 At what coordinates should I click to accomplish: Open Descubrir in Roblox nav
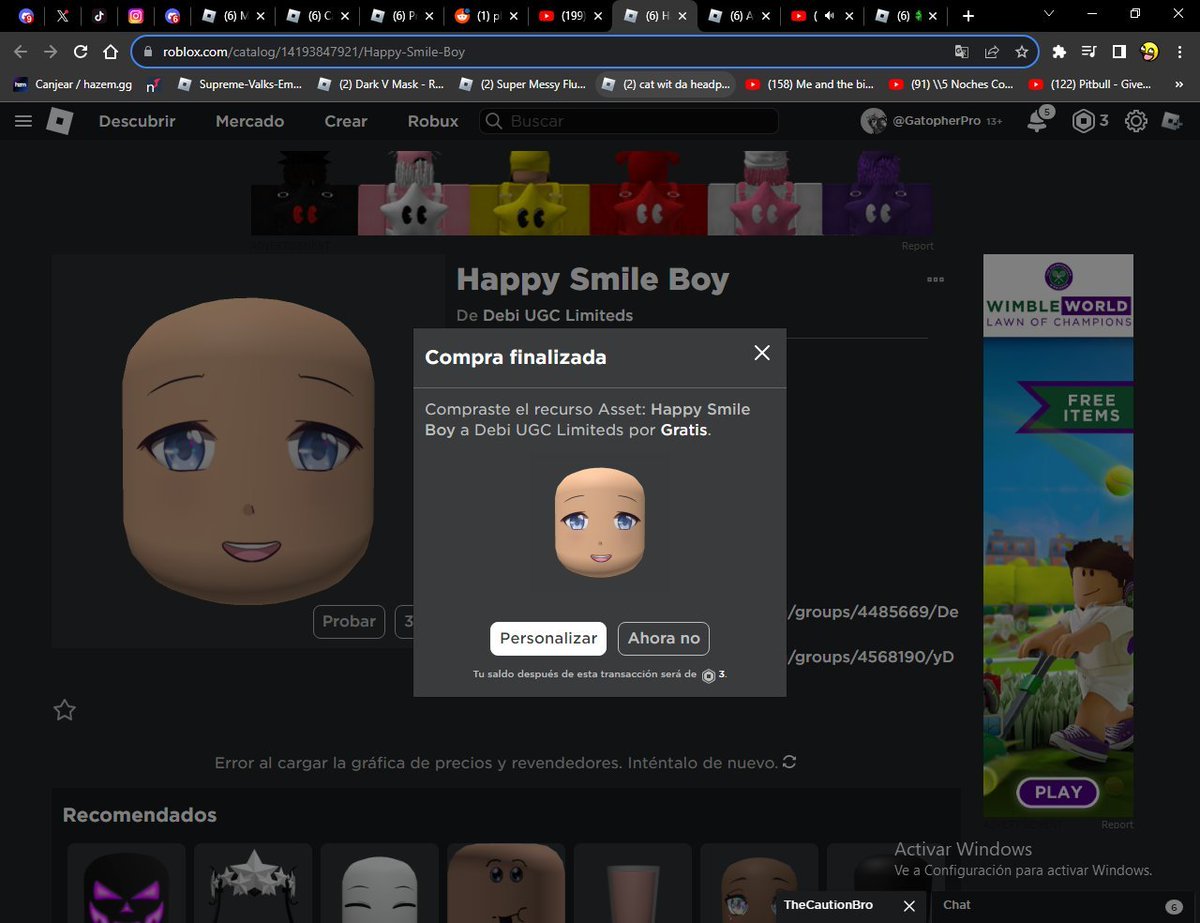click(137, 121)
